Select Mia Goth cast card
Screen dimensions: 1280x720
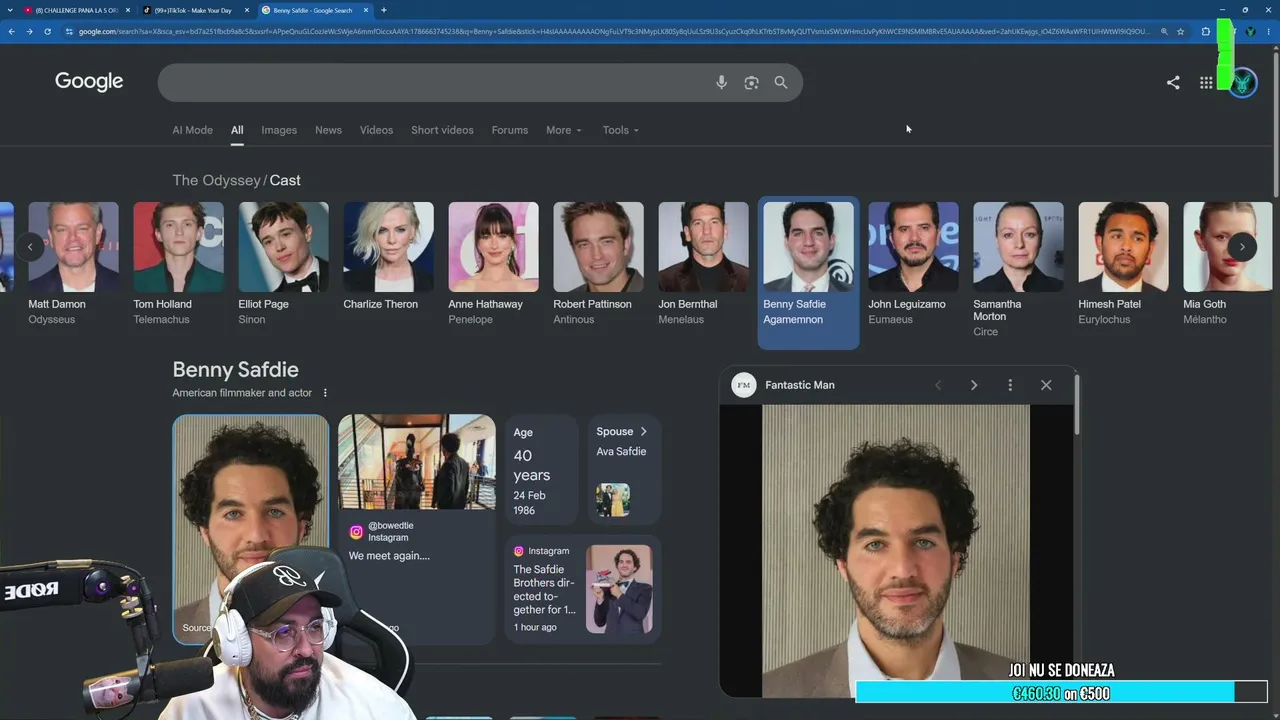[1226, 264]
